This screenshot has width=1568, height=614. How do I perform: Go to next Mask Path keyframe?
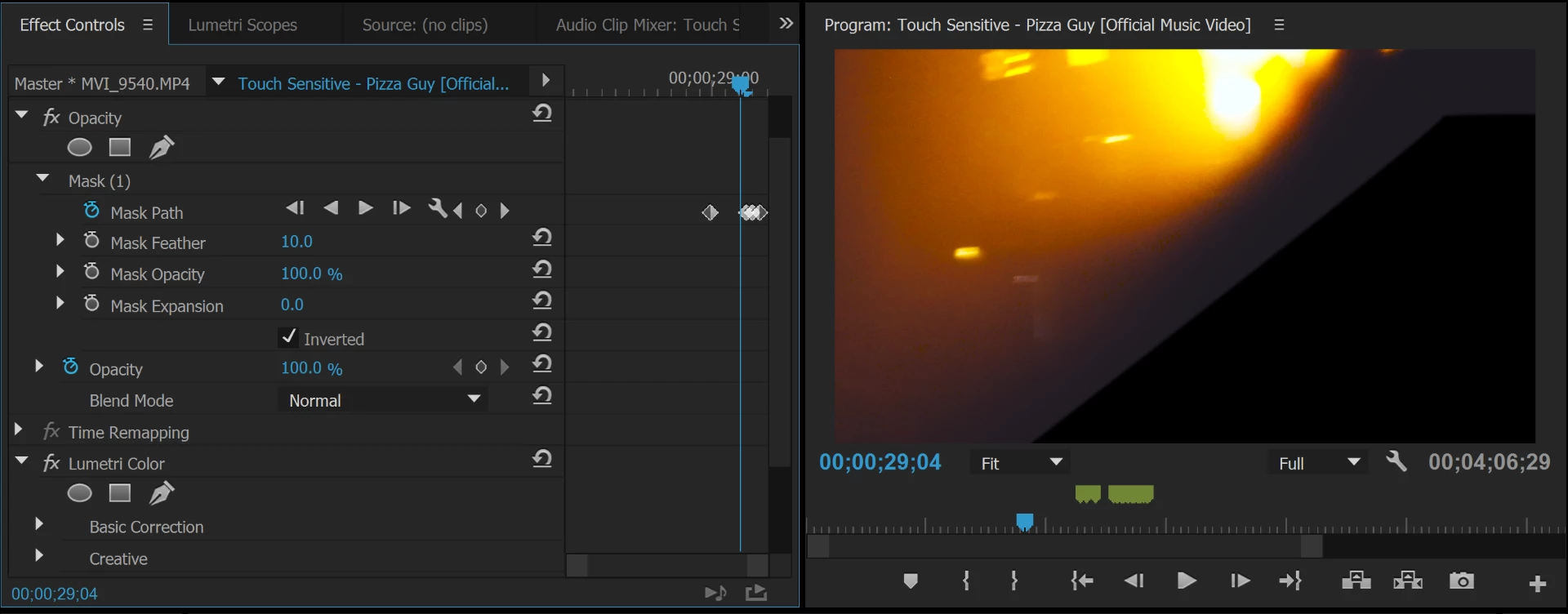[x=505, y=211]
